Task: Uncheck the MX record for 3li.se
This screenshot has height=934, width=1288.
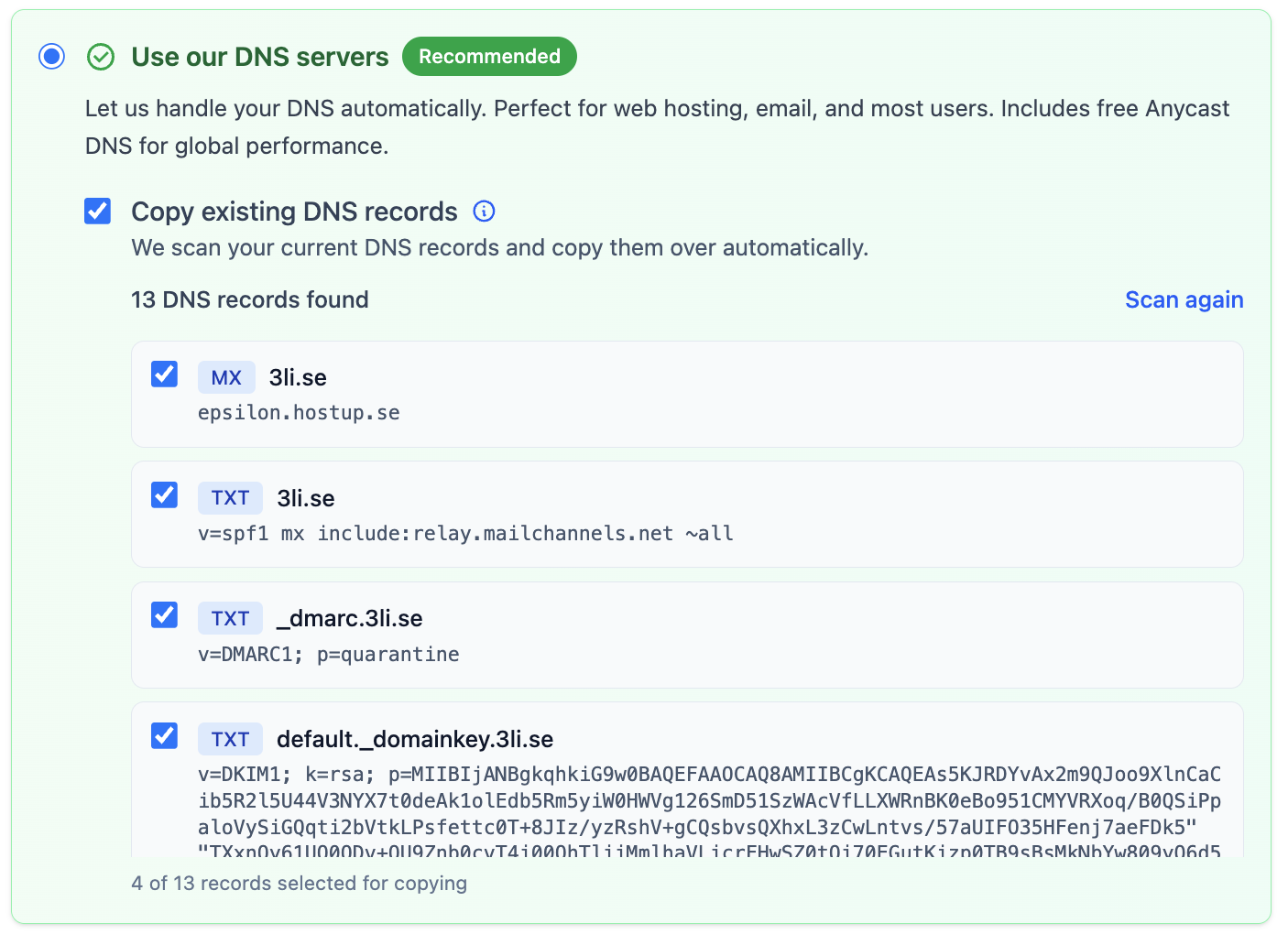Action: tap(164, 374)
